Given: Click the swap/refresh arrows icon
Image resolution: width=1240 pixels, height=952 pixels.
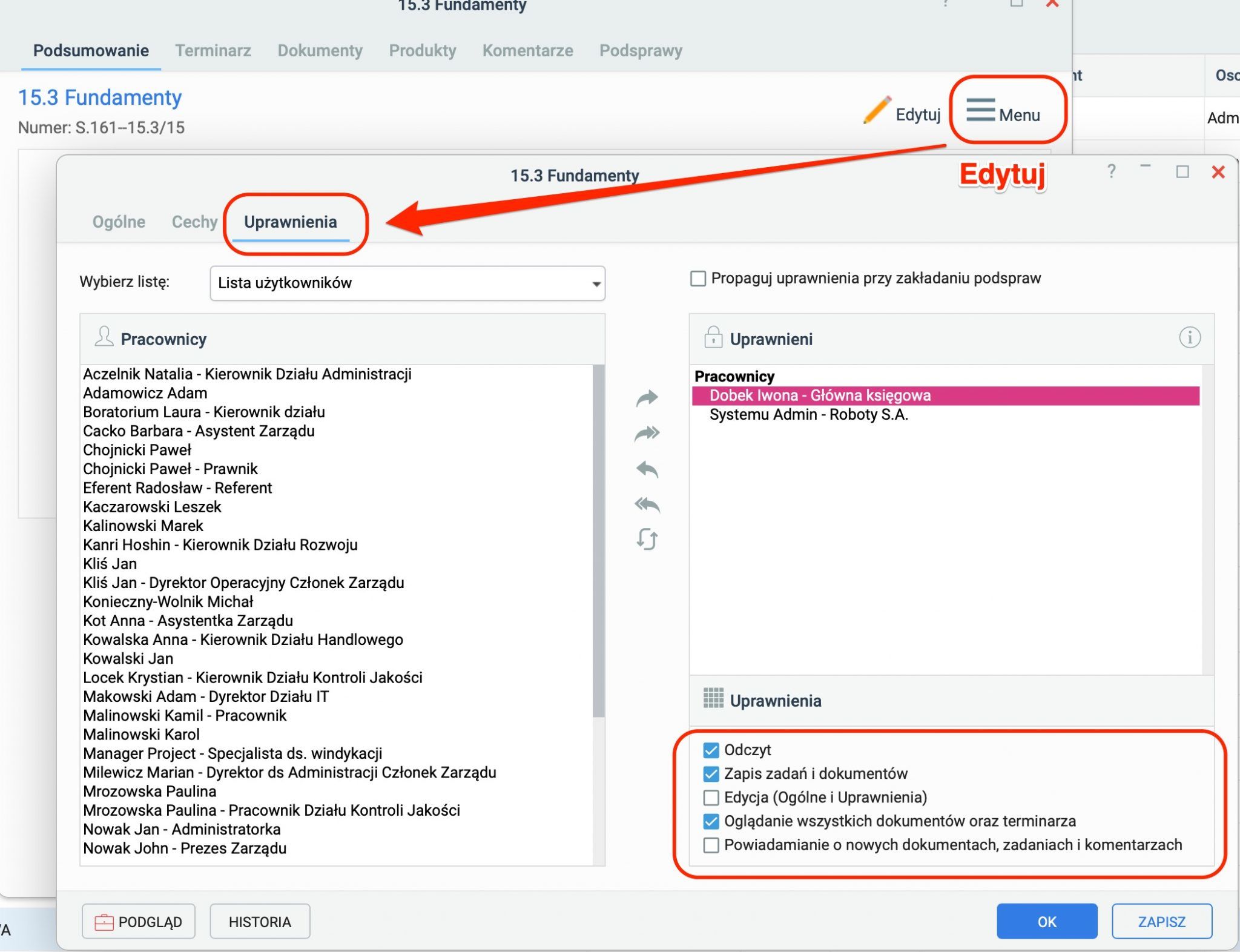Looking at the screenshot, I should click(647, 539).
